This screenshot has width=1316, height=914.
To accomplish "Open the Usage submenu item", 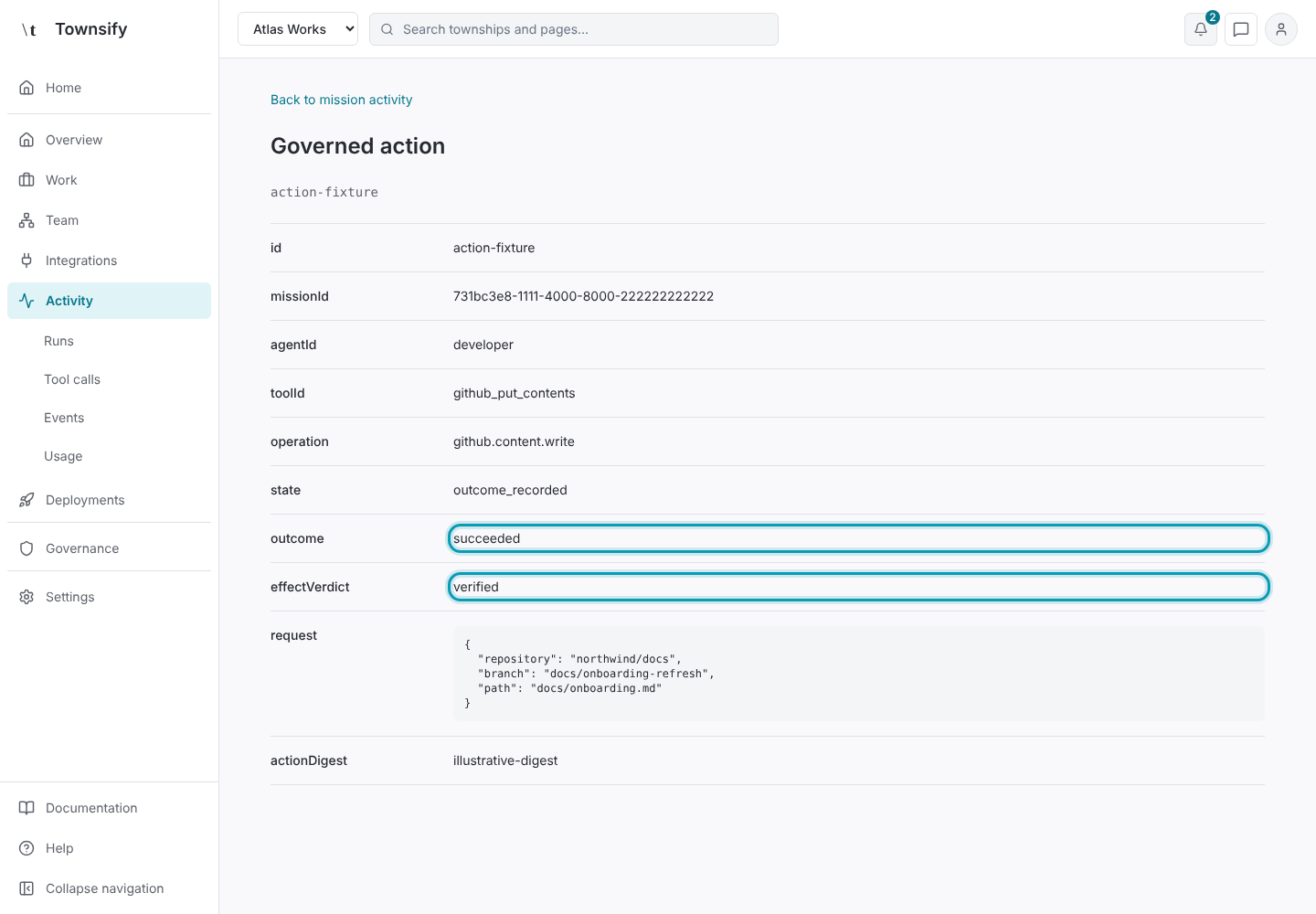I will point(63,456).
